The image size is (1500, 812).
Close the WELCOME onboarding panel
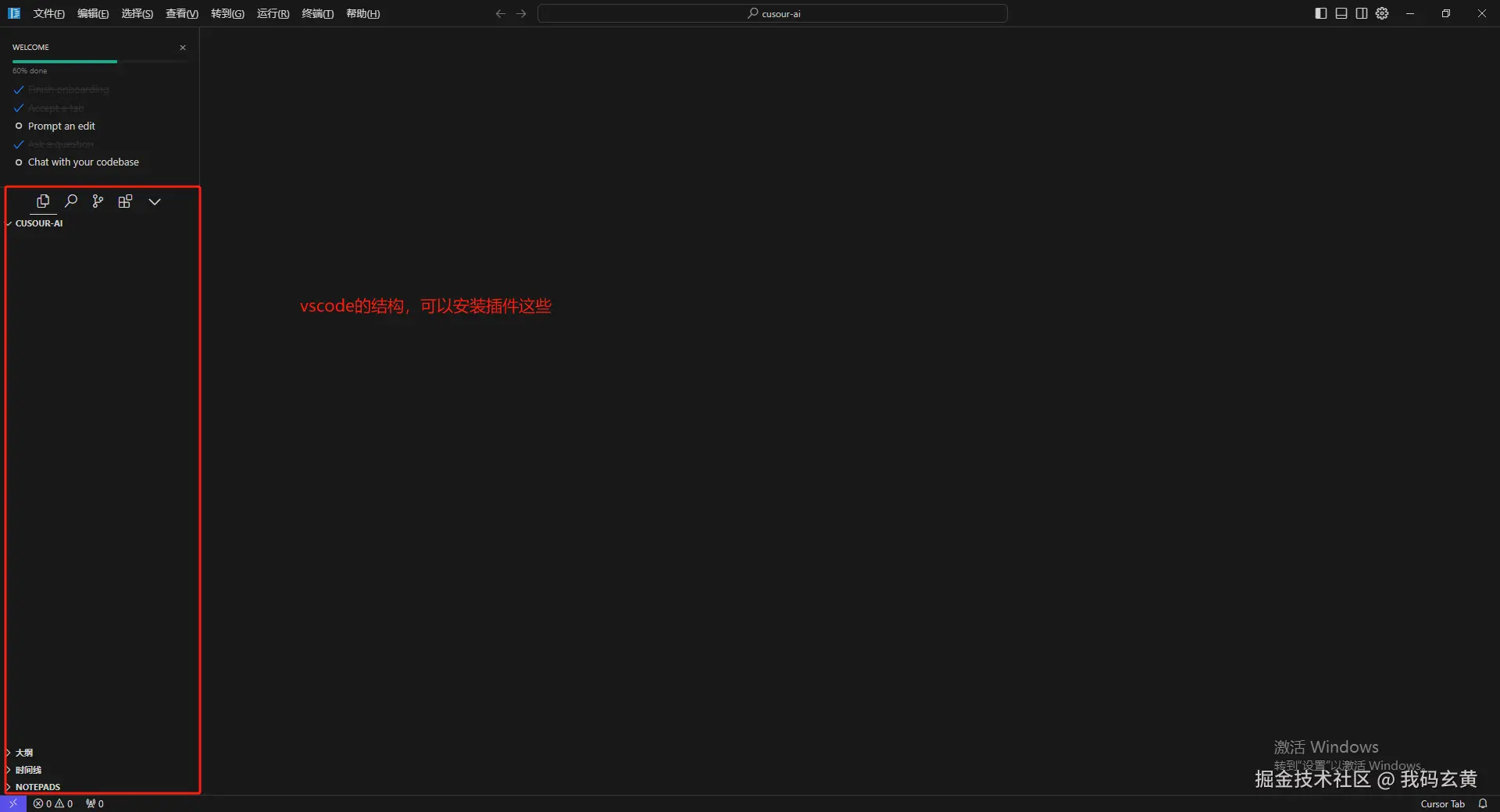click(183, 48)
